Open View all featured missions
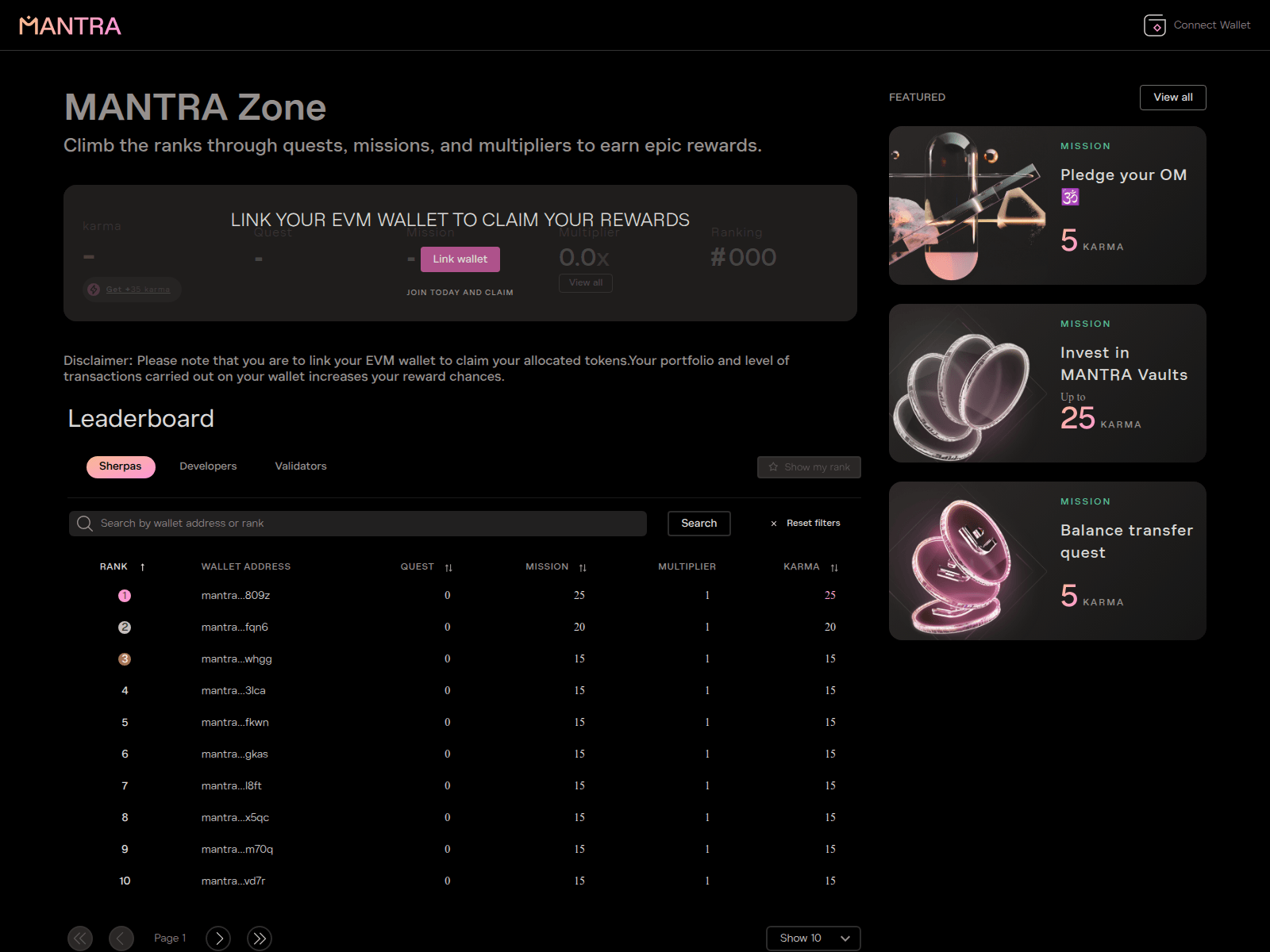Screen dimensions: 1270x952 click(1172, 97)
